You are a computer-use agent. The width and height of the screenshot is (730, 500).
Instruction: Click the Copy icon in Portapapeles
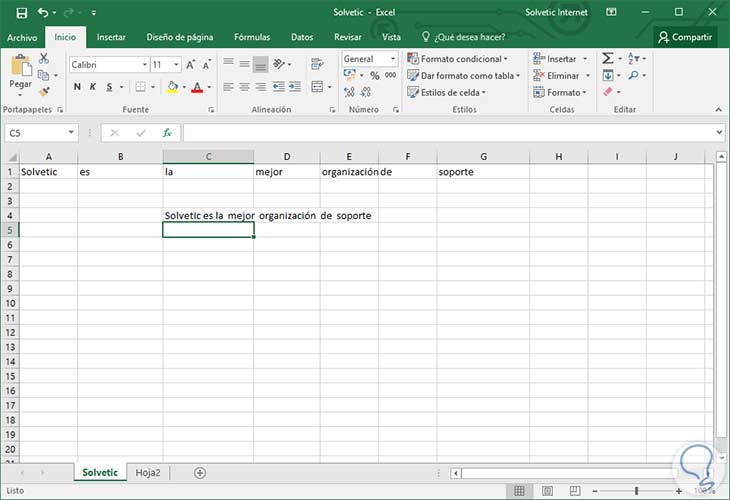point(43,75)
